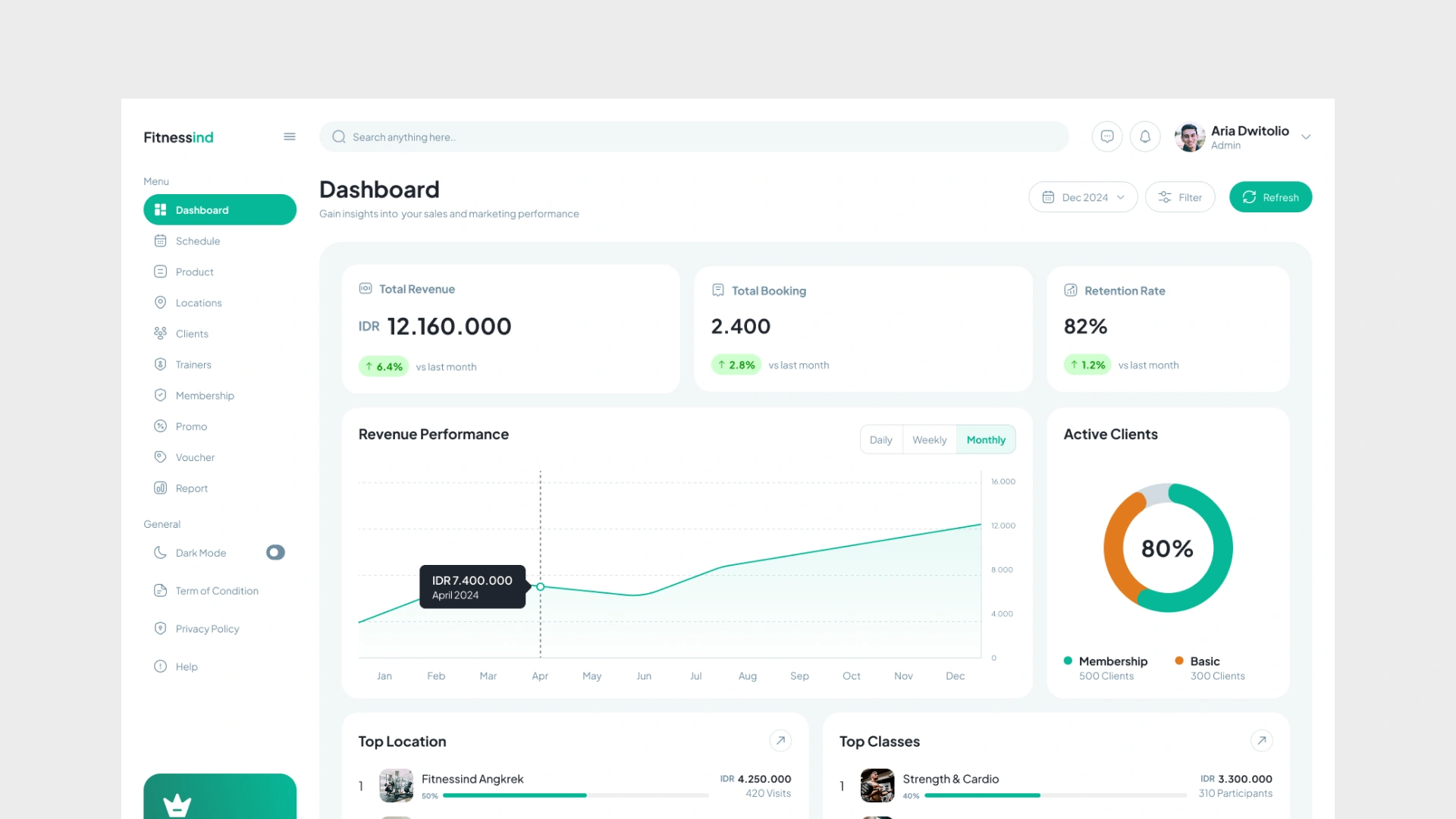Click the Total Revenue card icon
This screenshot has width=1456, height=819.
366,288
